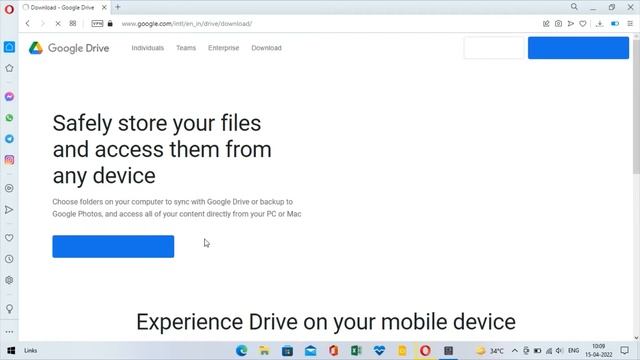Open the sidebar player icon

coord(9,188)
